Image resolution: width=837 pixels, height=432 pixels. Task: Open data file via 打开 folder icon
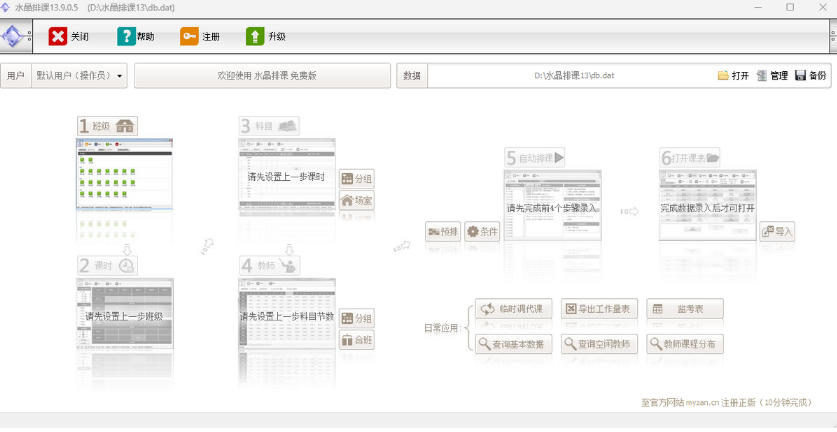tap(723, 76)
